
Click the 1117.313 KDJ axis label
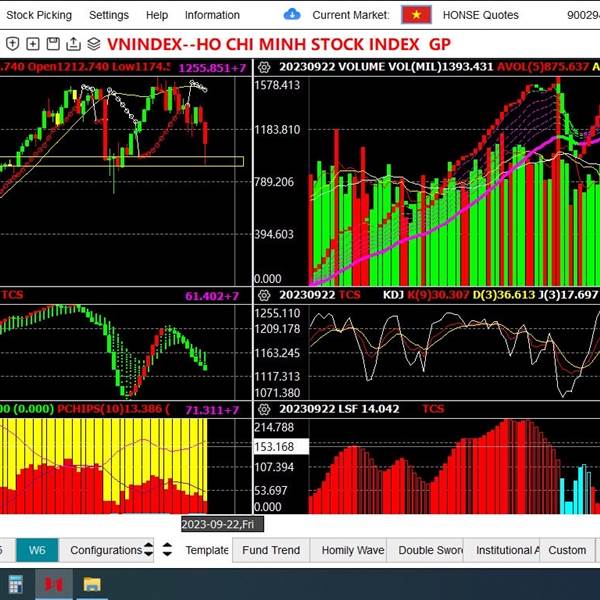[277, 377]
